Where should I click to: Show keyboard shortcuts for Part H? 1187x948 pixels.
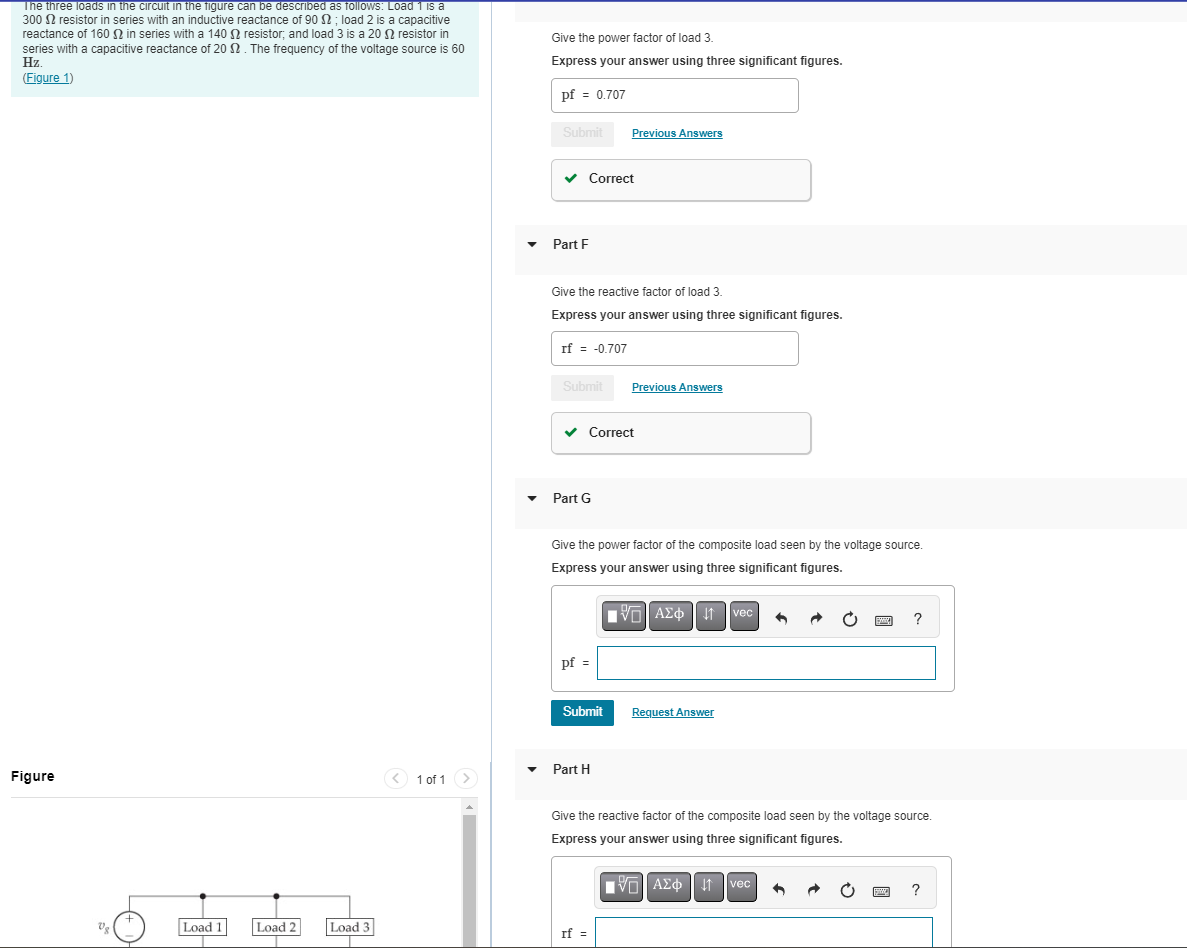click(x=881, y=892)
